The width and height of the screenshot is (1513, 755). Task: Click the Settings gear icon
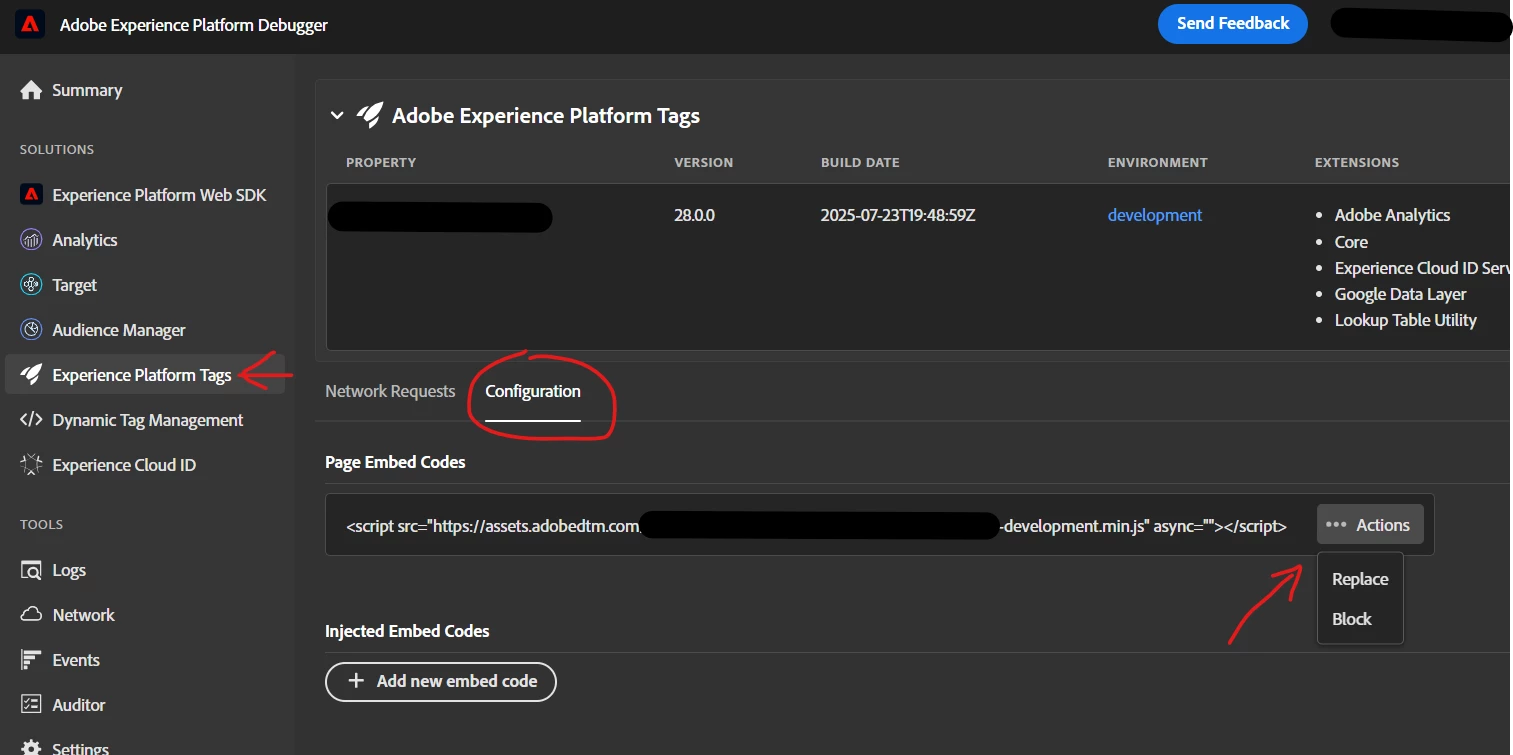click(31, 748)
